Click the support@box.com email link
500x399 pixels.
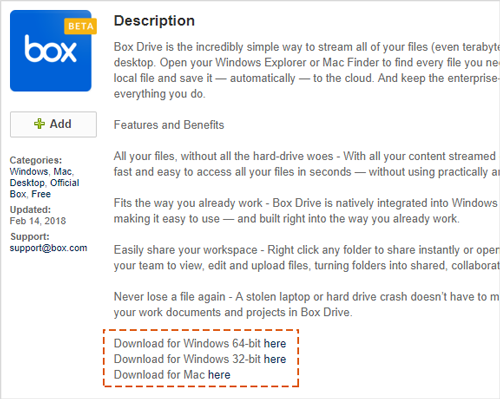click(48, 248)
